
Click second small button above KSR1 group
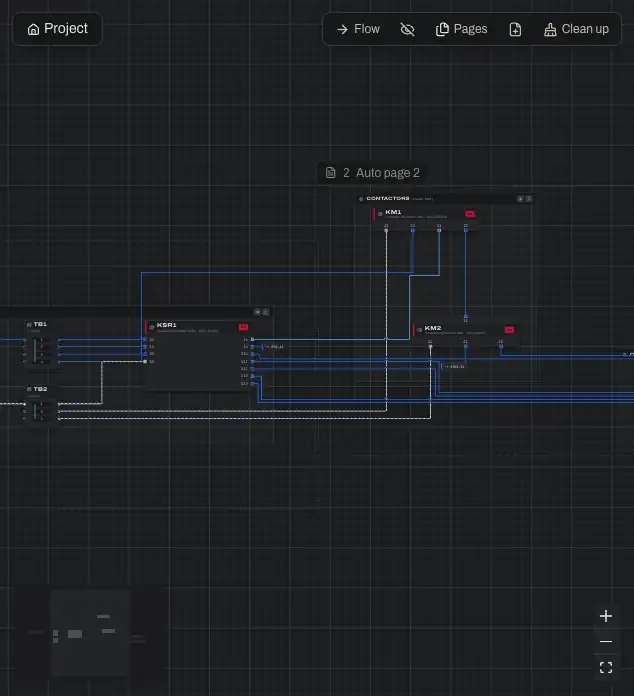[265, 312]
